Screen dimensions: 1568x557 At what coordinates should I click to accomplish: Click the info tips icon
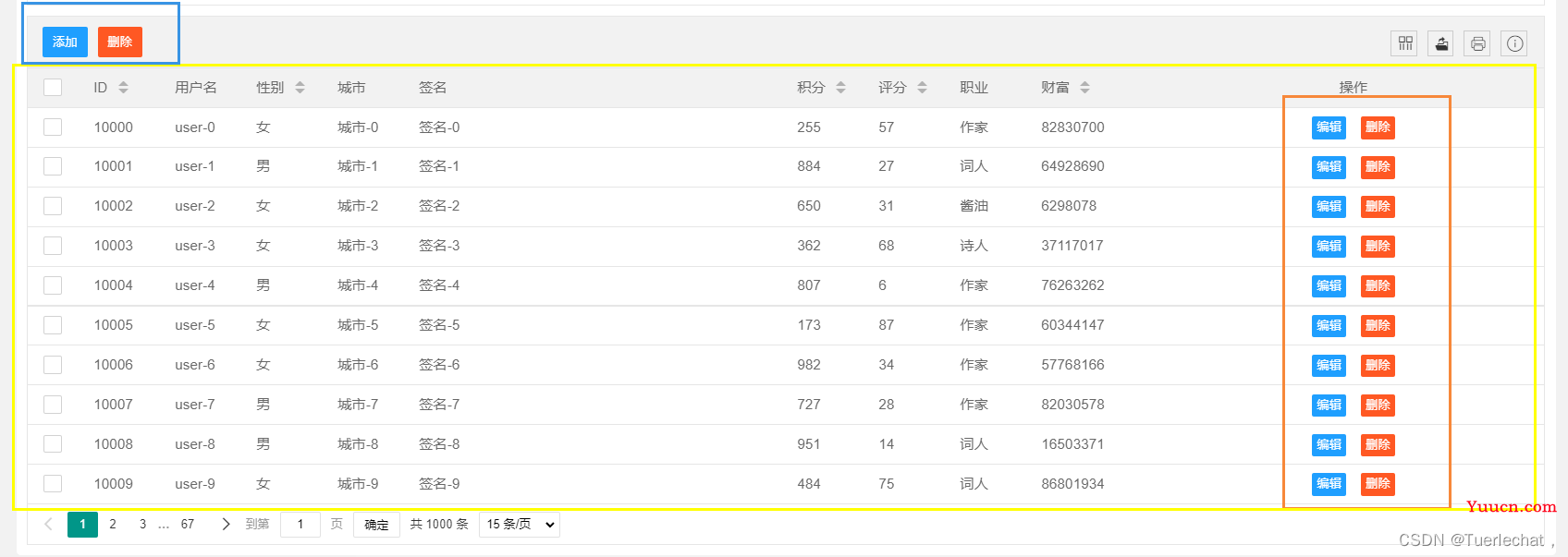pos(1514,43)
